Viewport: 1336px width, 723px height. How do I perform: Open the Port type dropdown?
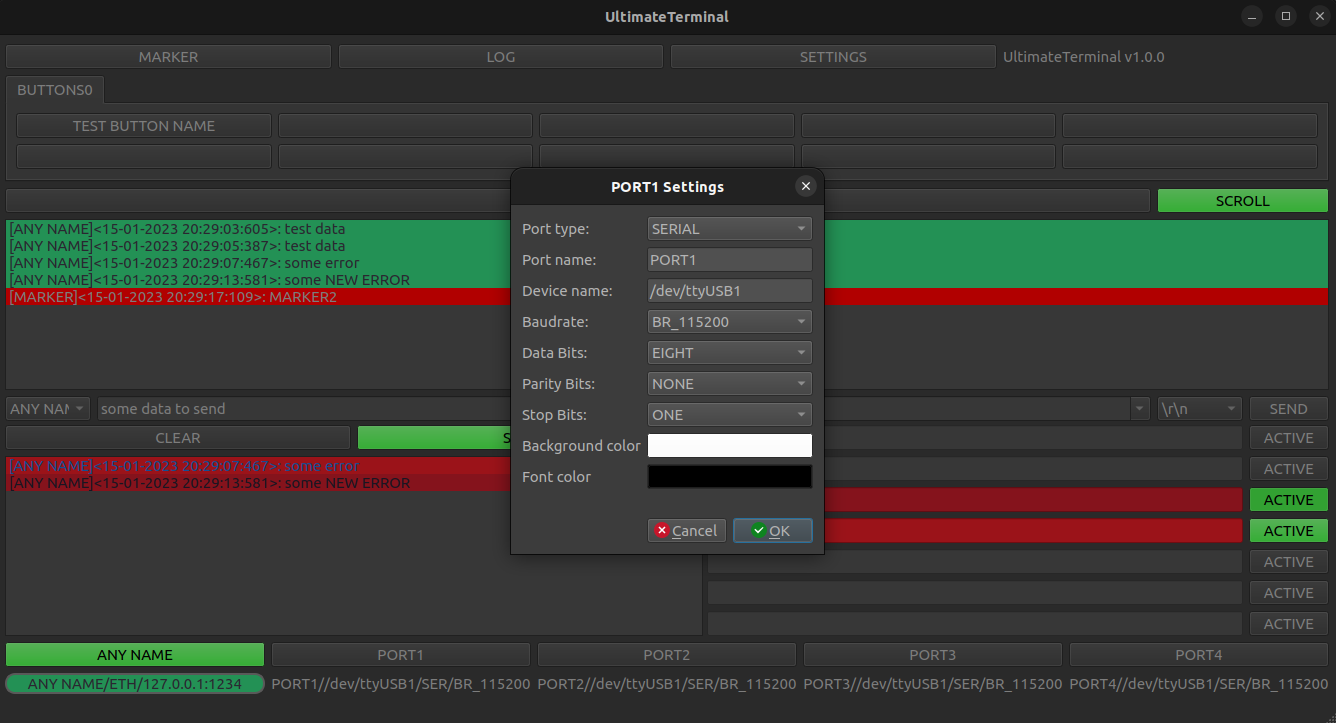(x=729, y=228)
